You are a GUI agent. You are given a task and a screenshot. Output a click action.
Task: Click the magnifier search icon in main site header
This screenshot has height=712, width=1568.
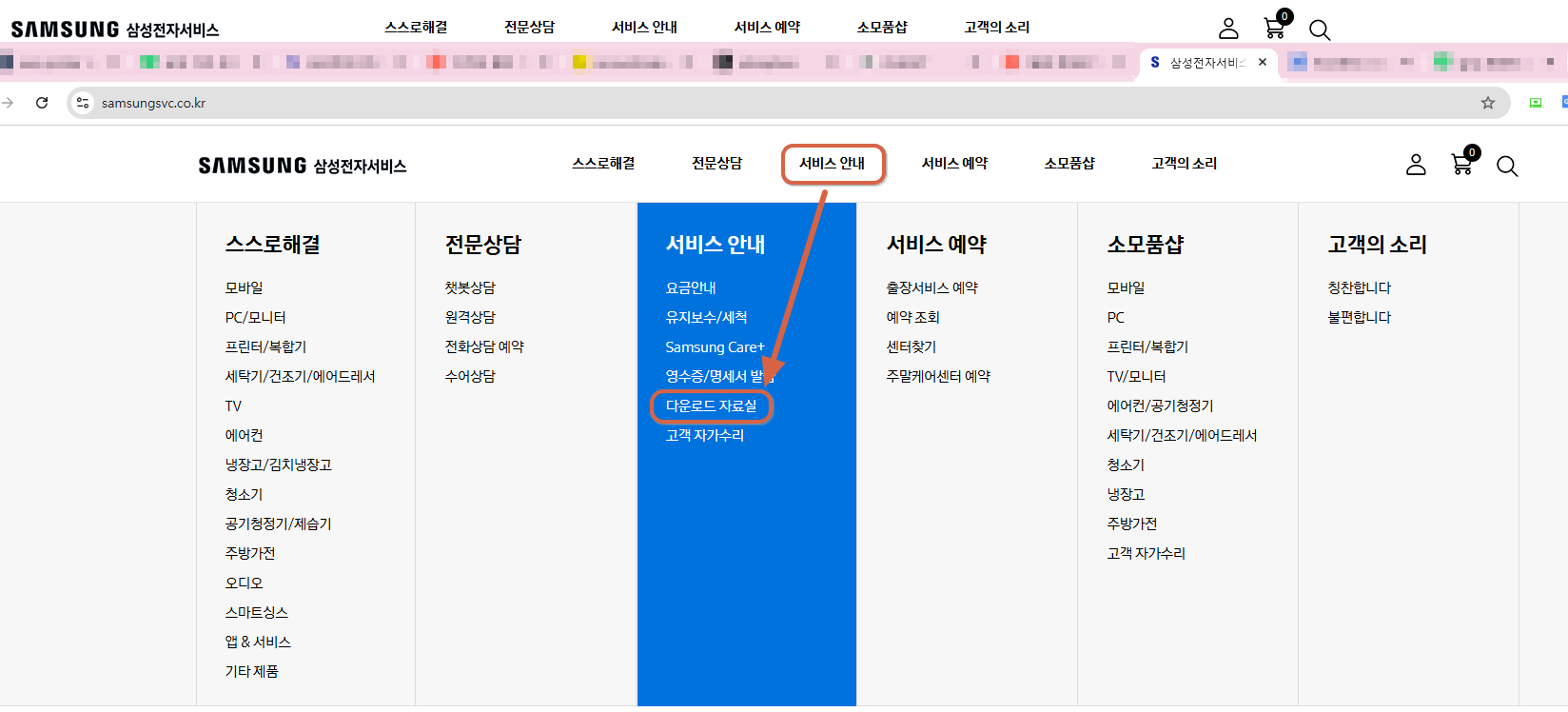coord(1507,167)
